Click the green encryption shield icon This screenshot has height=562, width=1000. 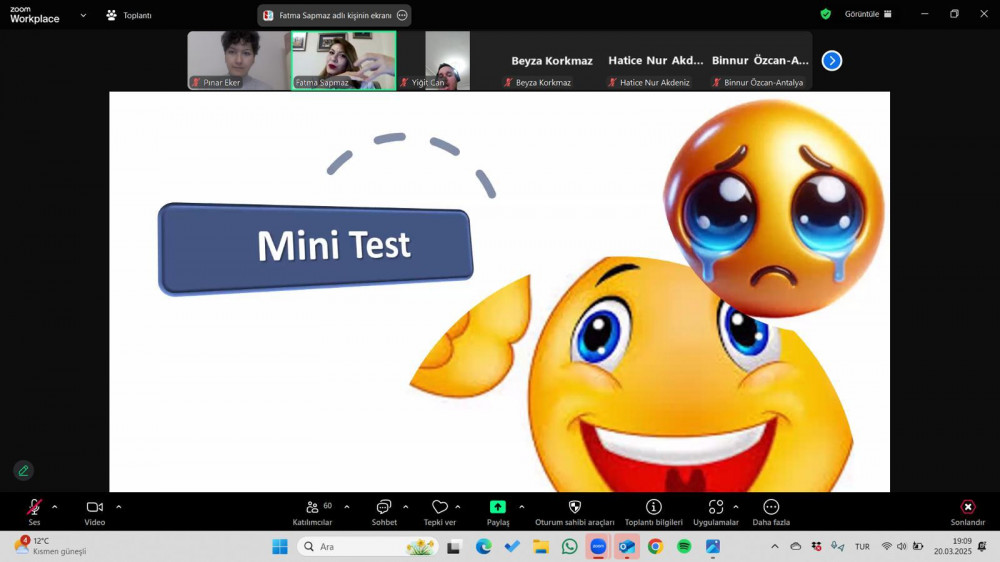coord(826,14)
